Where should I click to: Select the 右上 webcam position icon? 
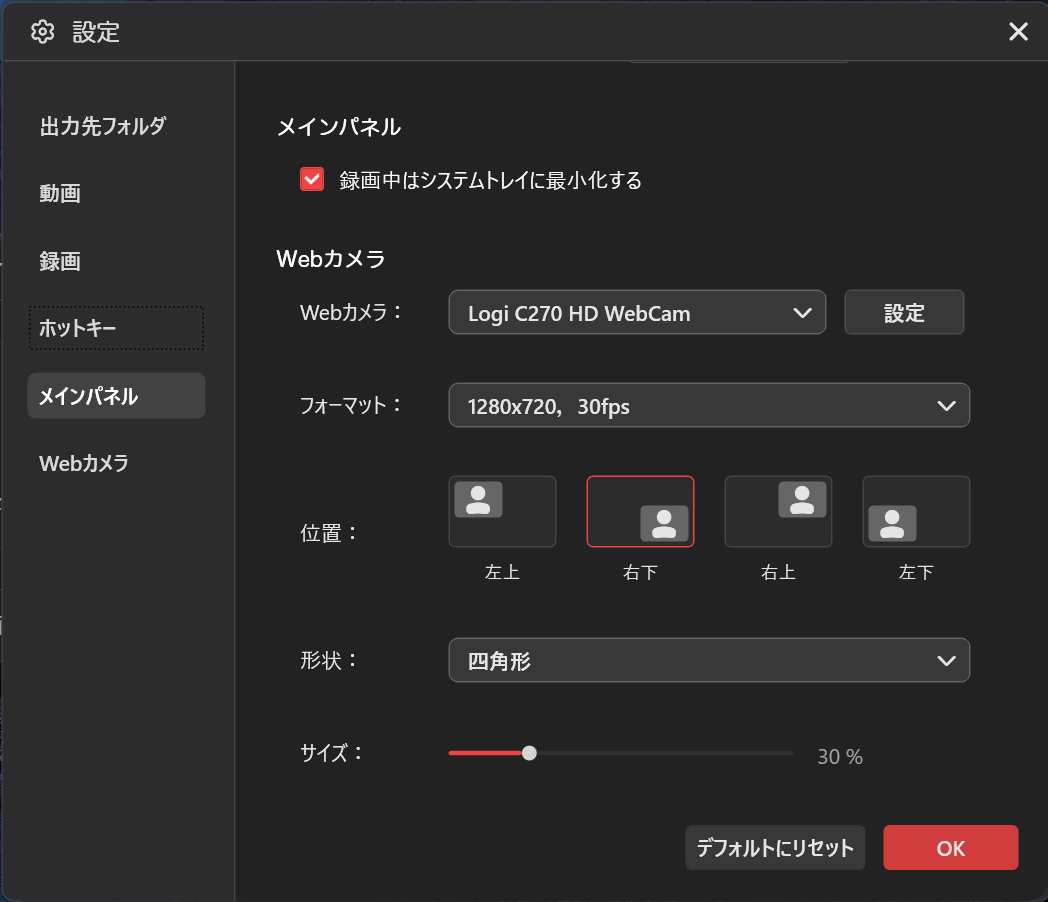tap(778, 511)
